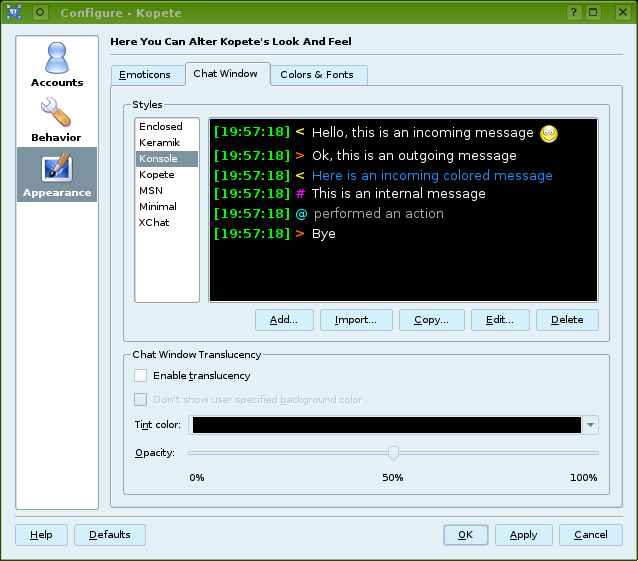Select the Minimal style
The width and height of the screenshot is (638, 561).
click(x=167, y=207)
